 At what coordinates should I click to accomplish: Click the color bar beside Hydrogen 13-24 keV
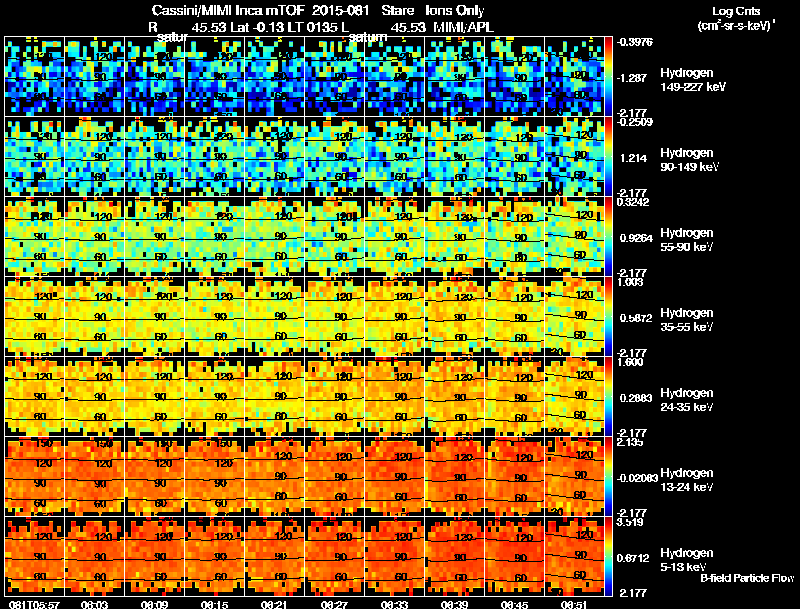coord(609,477)
